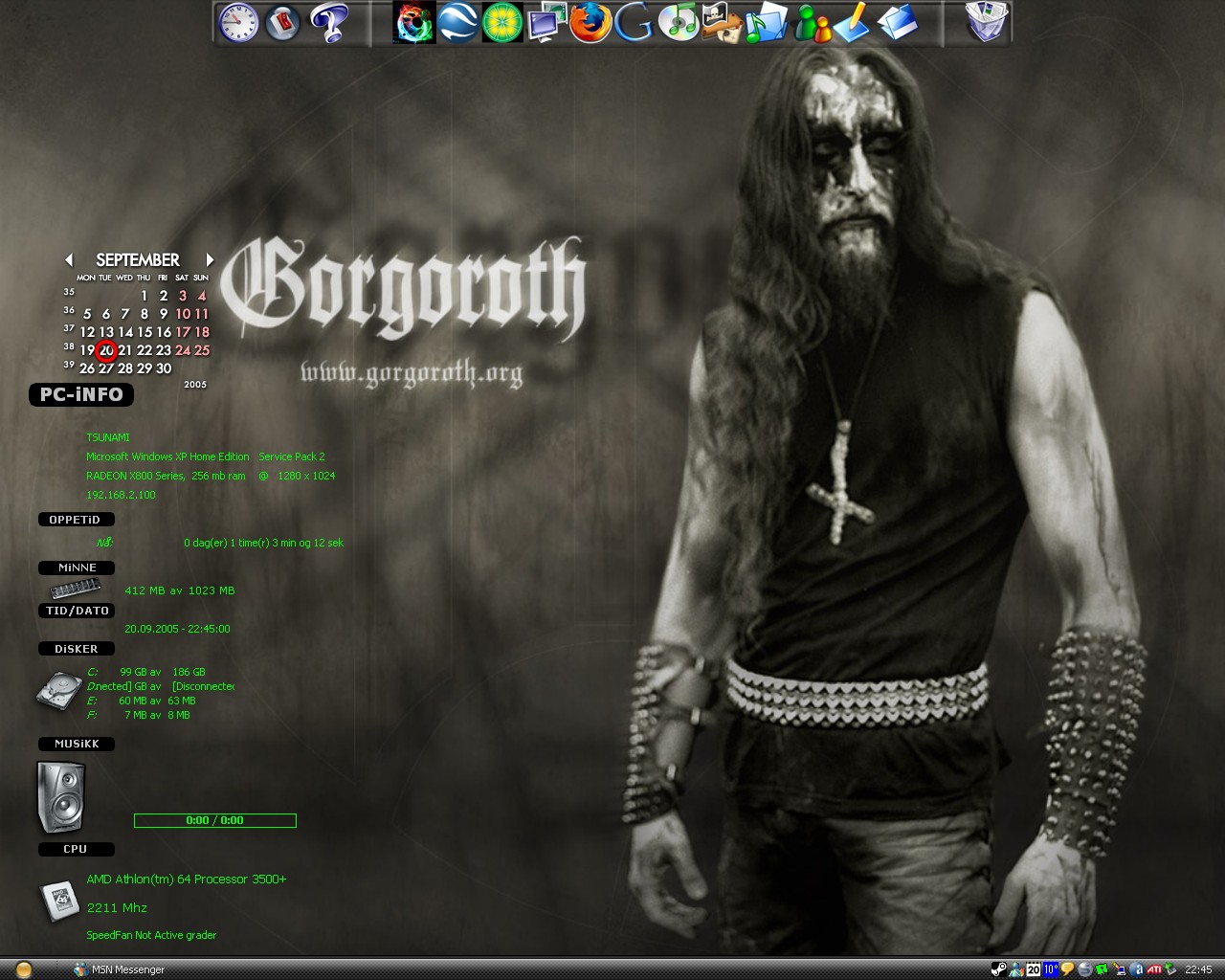Click the 10° weather tray icon
The height and width of the screenshot is (980, 1225).
point(1051,969)
